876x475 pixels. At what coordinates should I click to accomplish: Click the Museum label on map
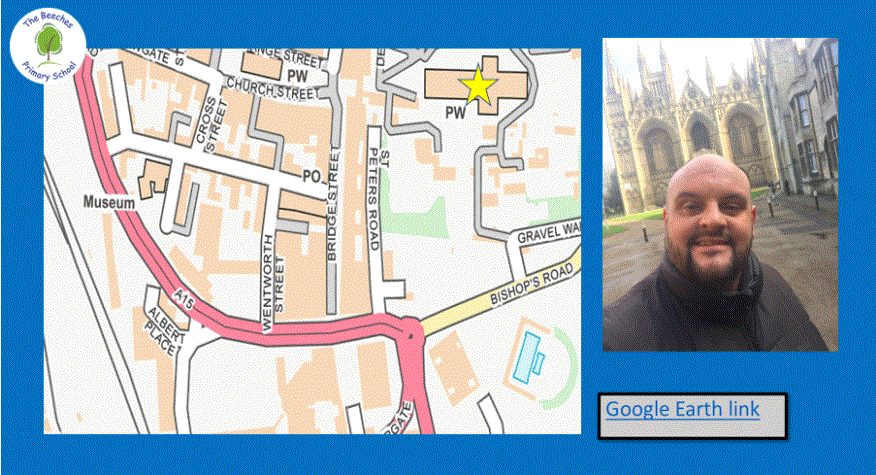pos(109,202)
